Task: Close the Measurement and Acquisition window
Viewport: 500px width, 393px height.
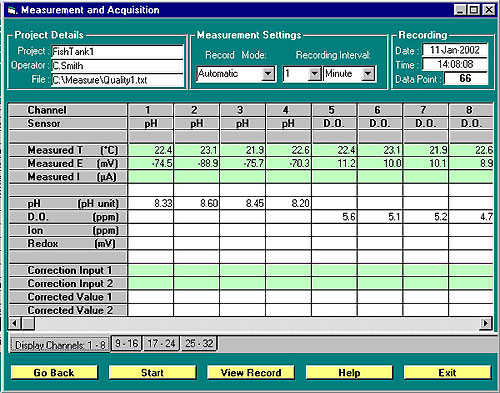Action: point(489,10)
